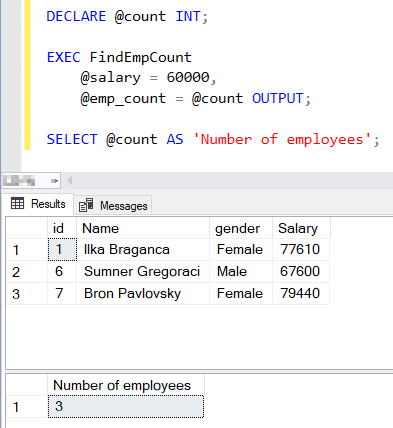Switch to the Results tab

pos(38,204)
